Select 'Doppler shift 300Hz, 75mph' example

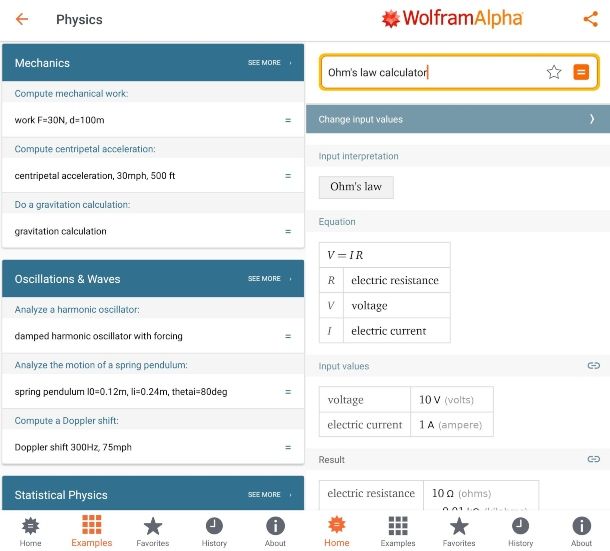153,447
